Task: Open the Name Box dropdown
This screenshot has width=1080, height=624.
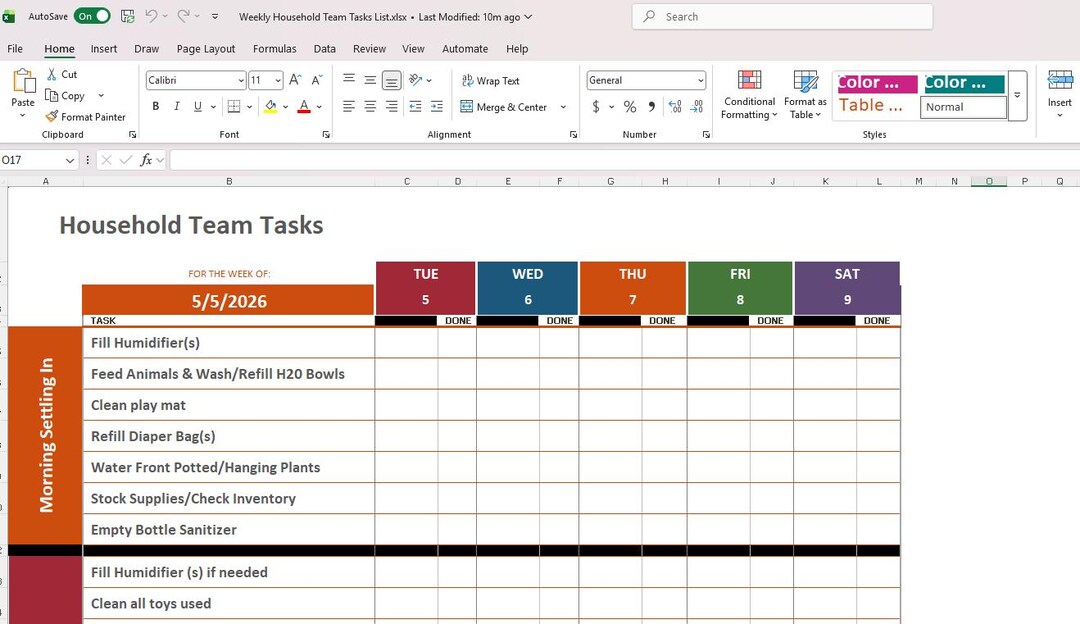Action: 70,160
